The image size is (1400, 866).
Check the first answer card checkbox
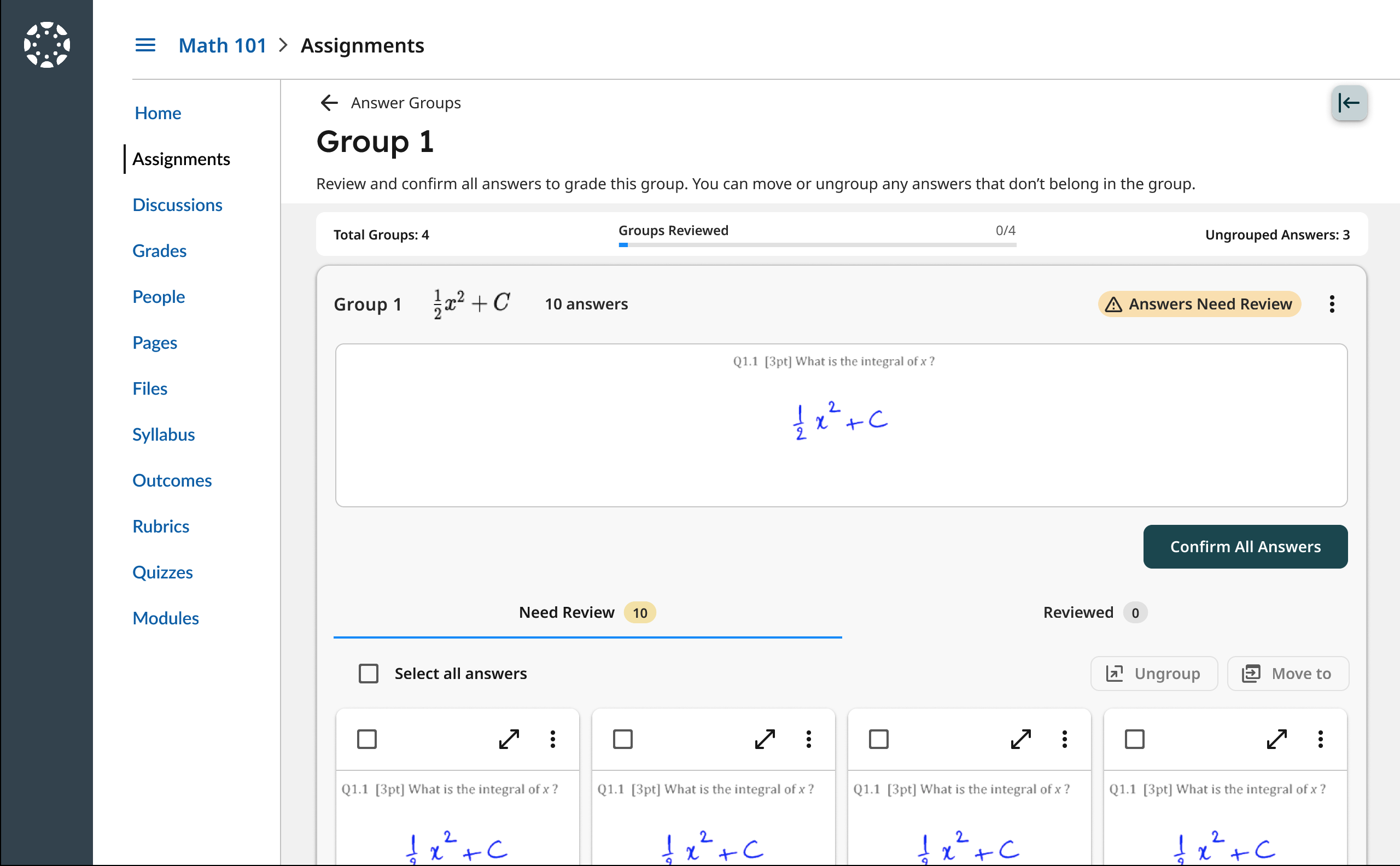(x=366, y=739)
